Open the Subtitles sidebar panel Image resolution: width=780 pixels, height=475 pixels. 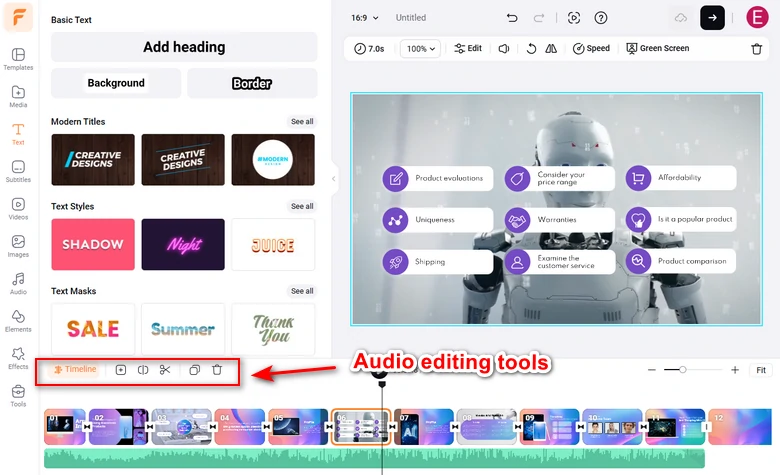pos(18,172)
